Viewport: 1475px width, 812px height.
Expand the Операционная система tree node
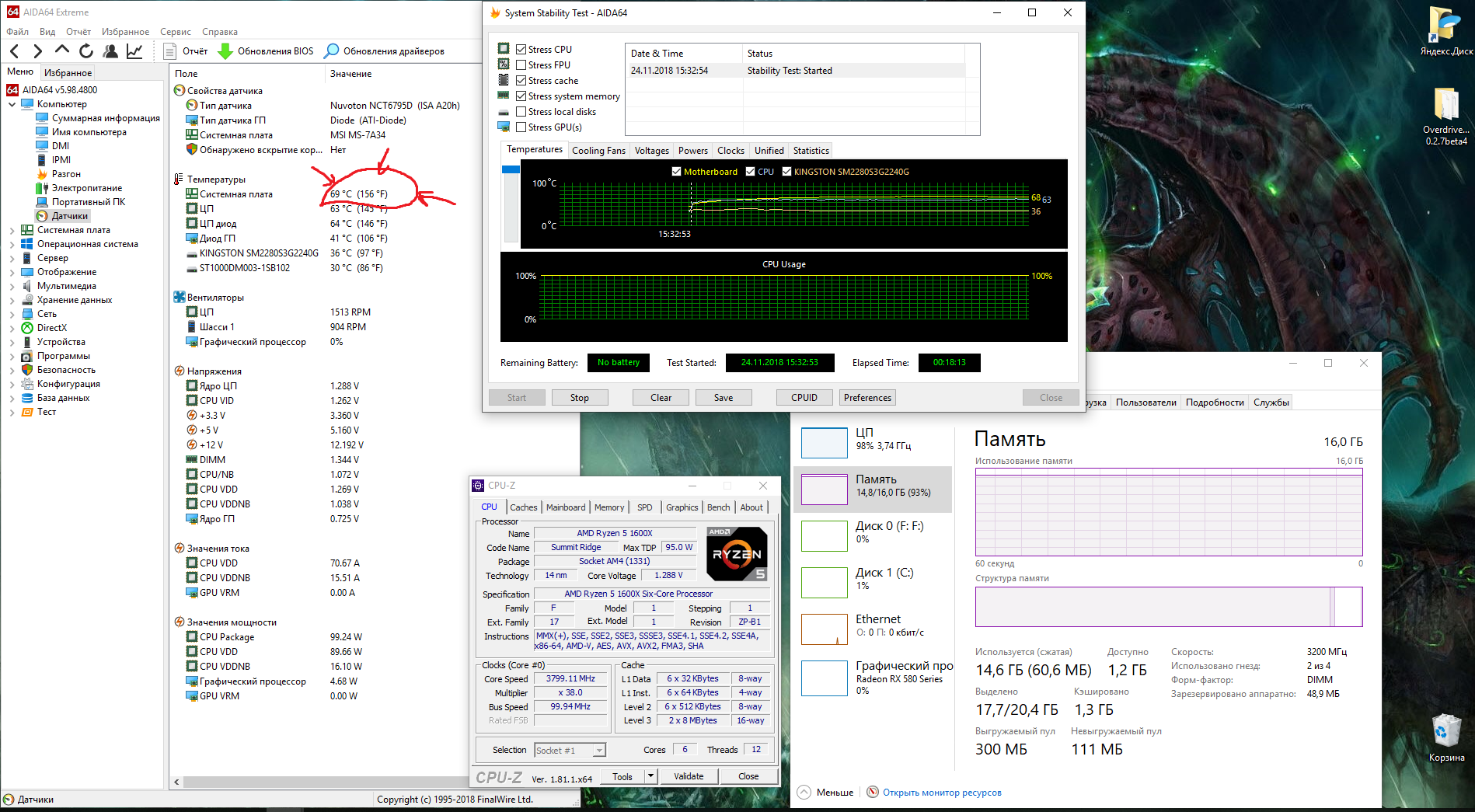click(x=12, y=244)
